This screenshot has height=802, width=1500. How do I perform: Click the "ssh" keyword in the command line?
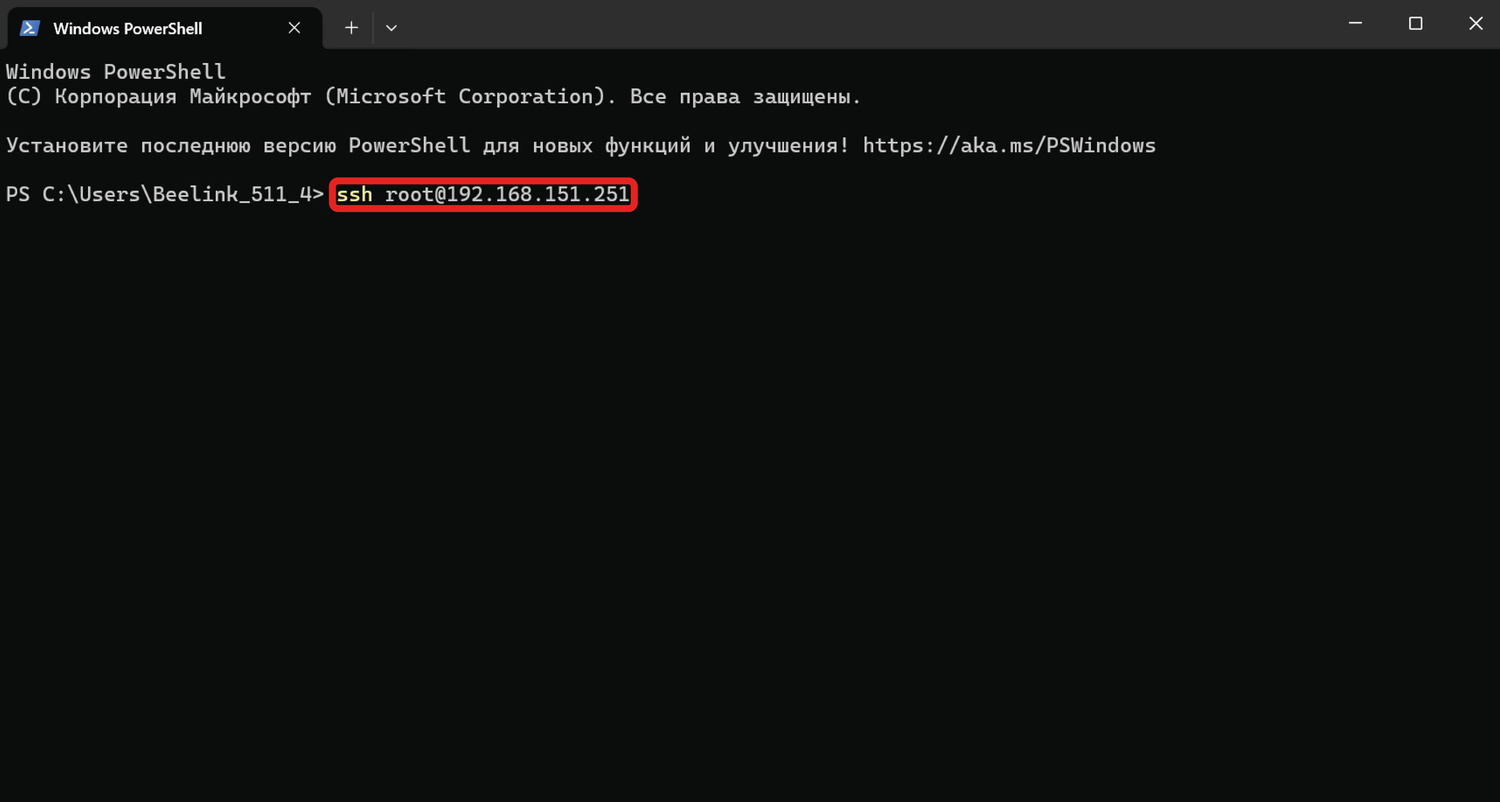(x=354, y=194)
